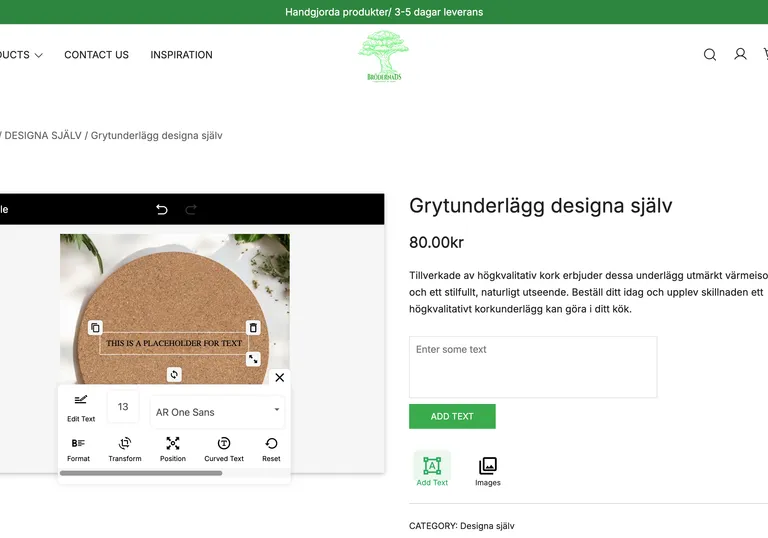Open the search magnifier icon
This screenshot has width=768, height=538.
pyautogui.click(x=710, y=54)
